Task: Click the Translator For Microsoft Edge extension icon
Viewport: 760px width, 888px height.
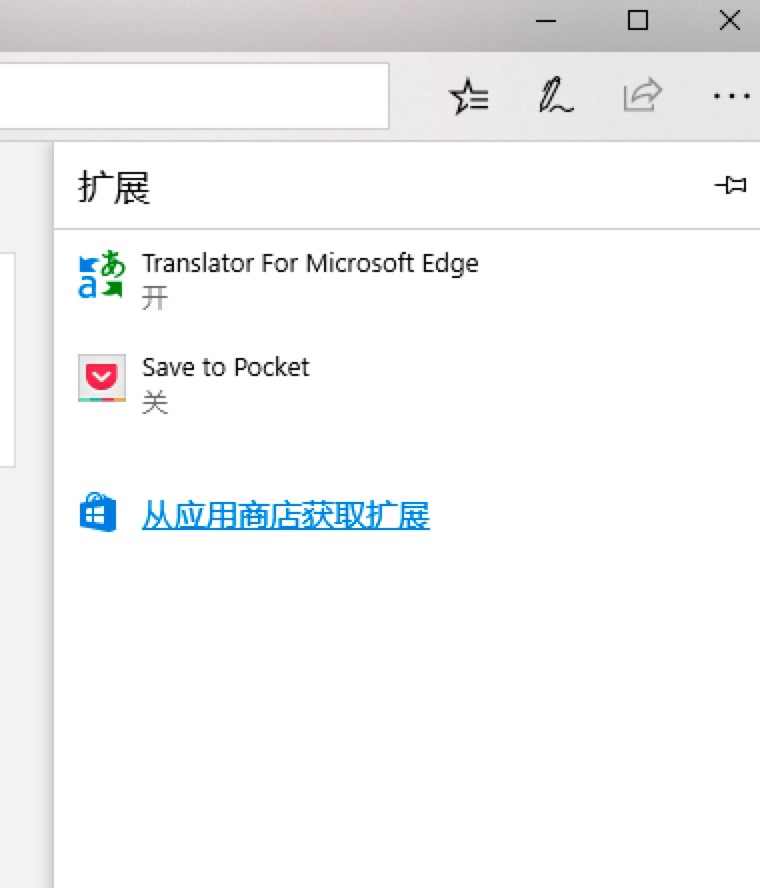Action: (102, 275)
